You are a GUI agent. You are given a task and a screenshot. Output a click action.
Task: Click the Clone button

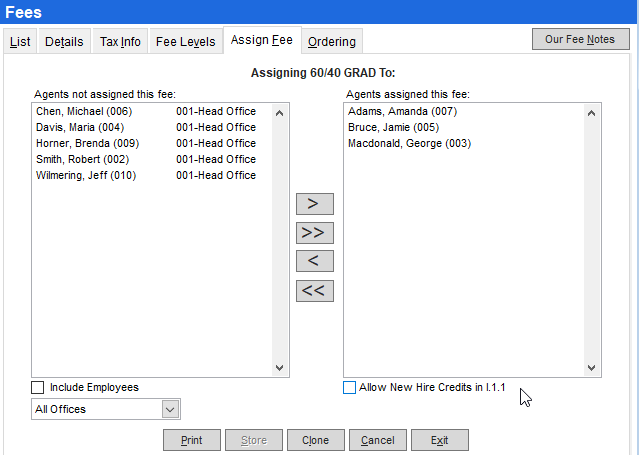(x=316, y=440)
